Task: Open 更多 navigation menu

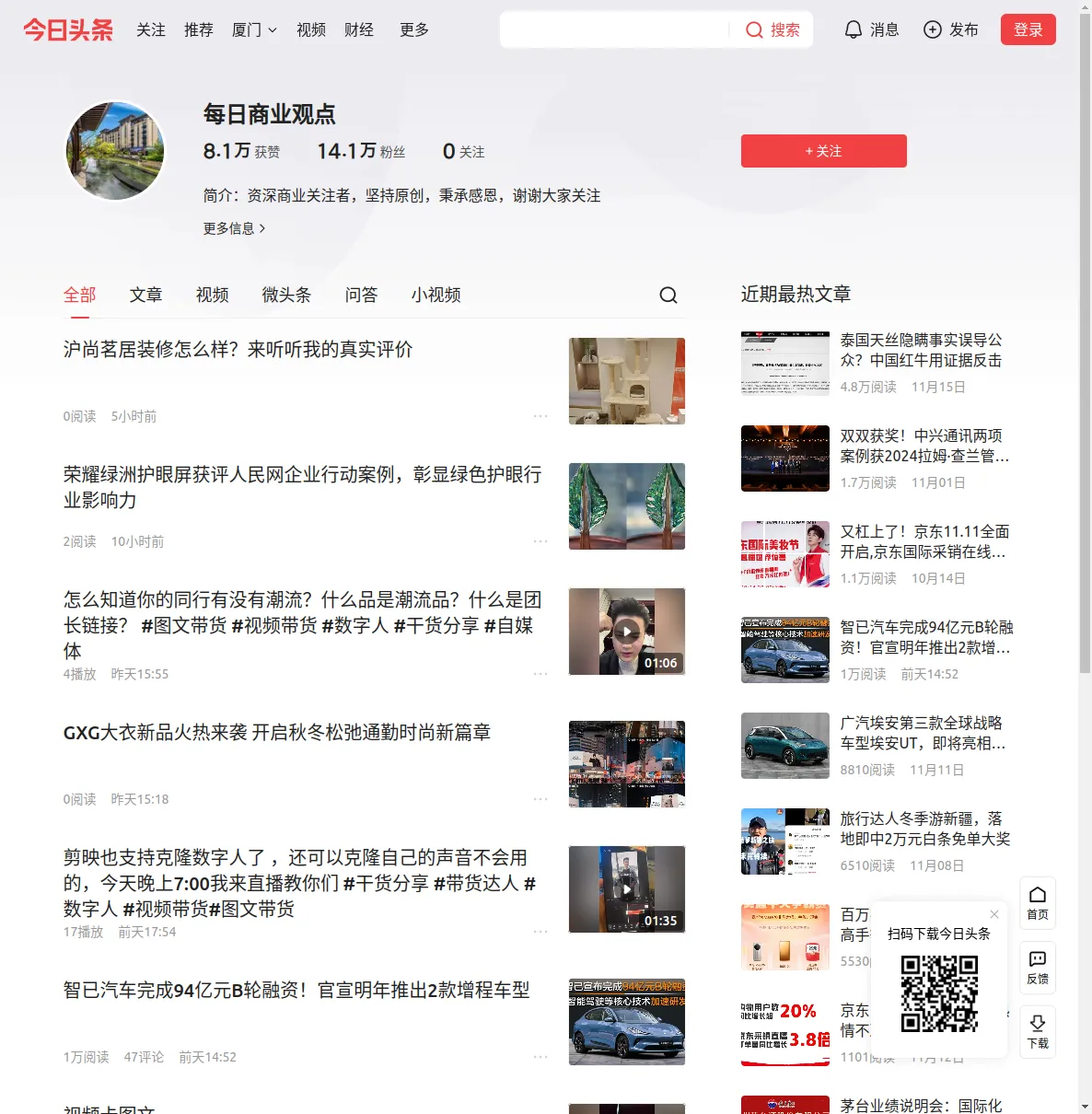Action: (414, 29)
